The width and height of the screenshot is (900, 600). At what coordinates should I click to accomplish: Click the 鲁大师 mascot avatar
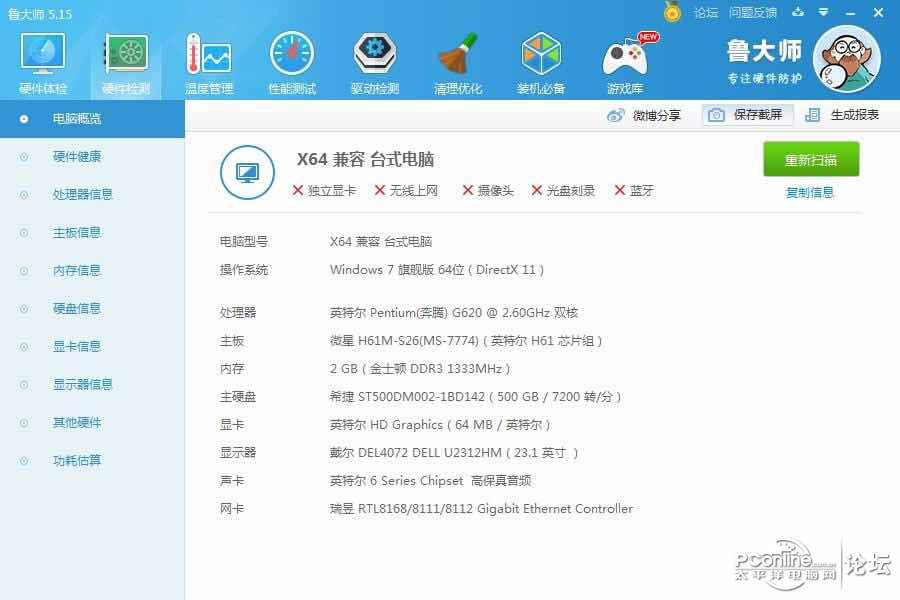847,59
